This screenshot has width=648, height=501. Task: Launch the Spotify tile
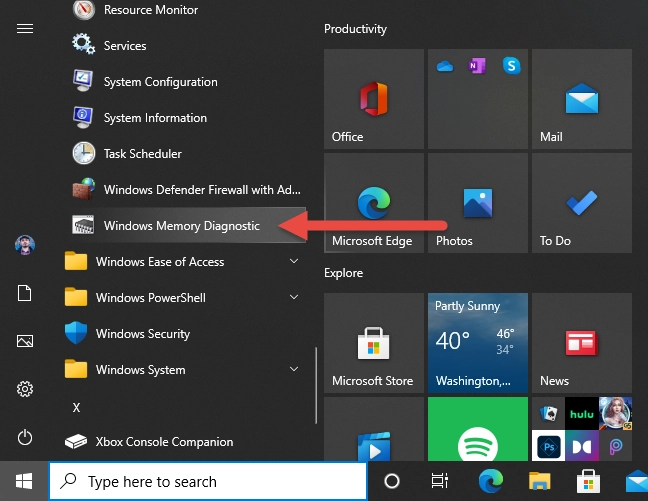478,429
